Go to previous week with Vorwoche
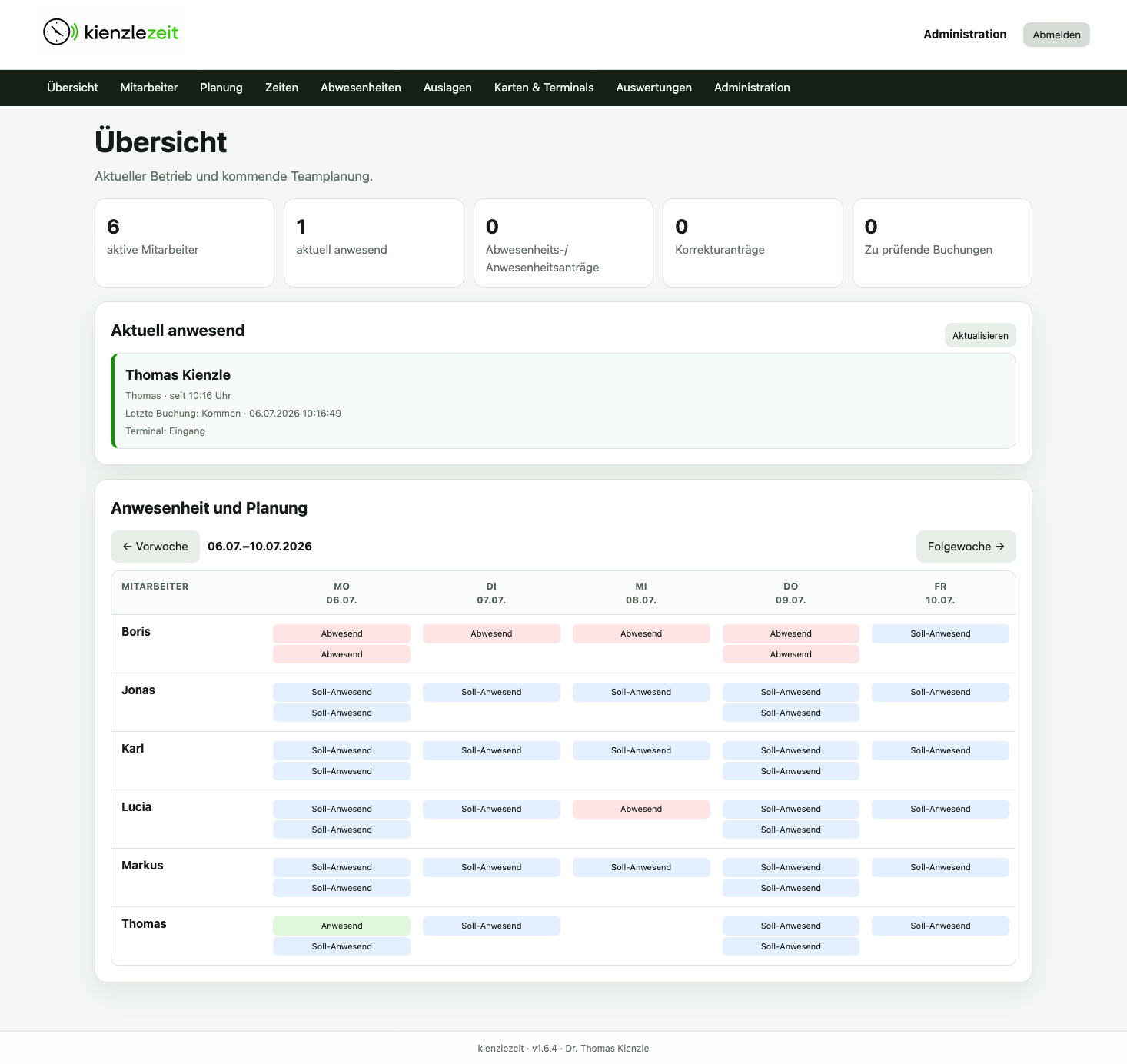Screen dimensions: 1127x1064 [x=155, y=547]
